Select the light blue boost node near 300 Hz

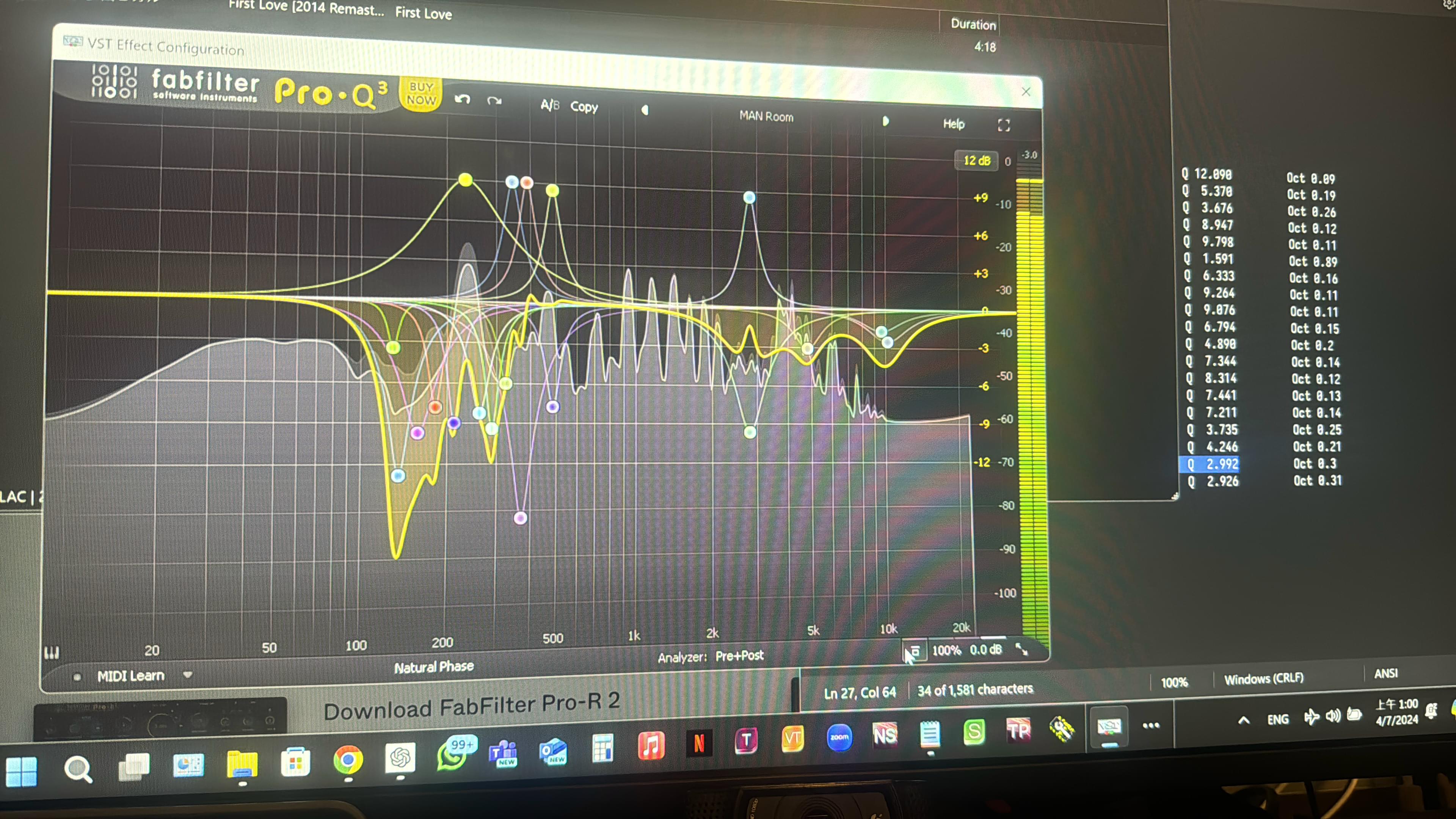click(x=511, y=182)
